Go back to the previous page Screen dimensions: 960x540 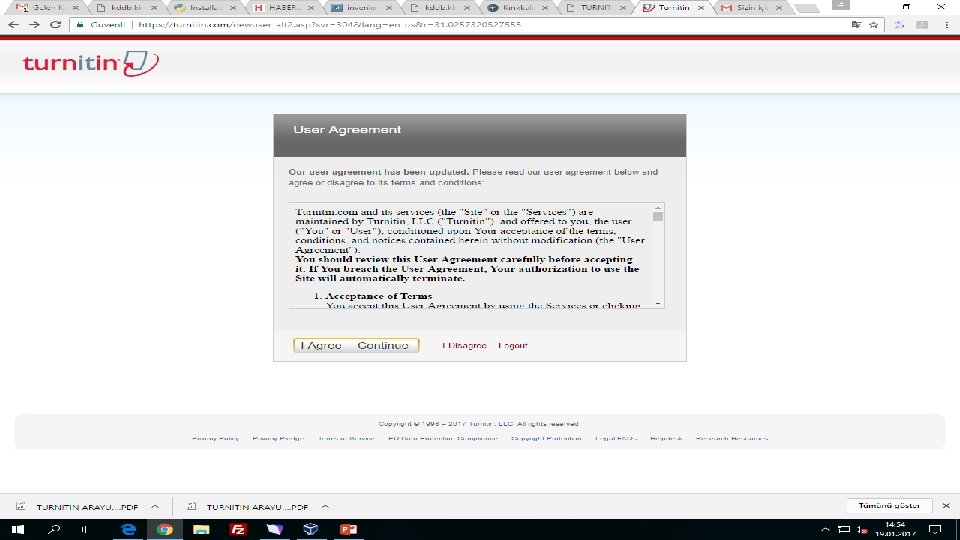click(x=13, y=24)
